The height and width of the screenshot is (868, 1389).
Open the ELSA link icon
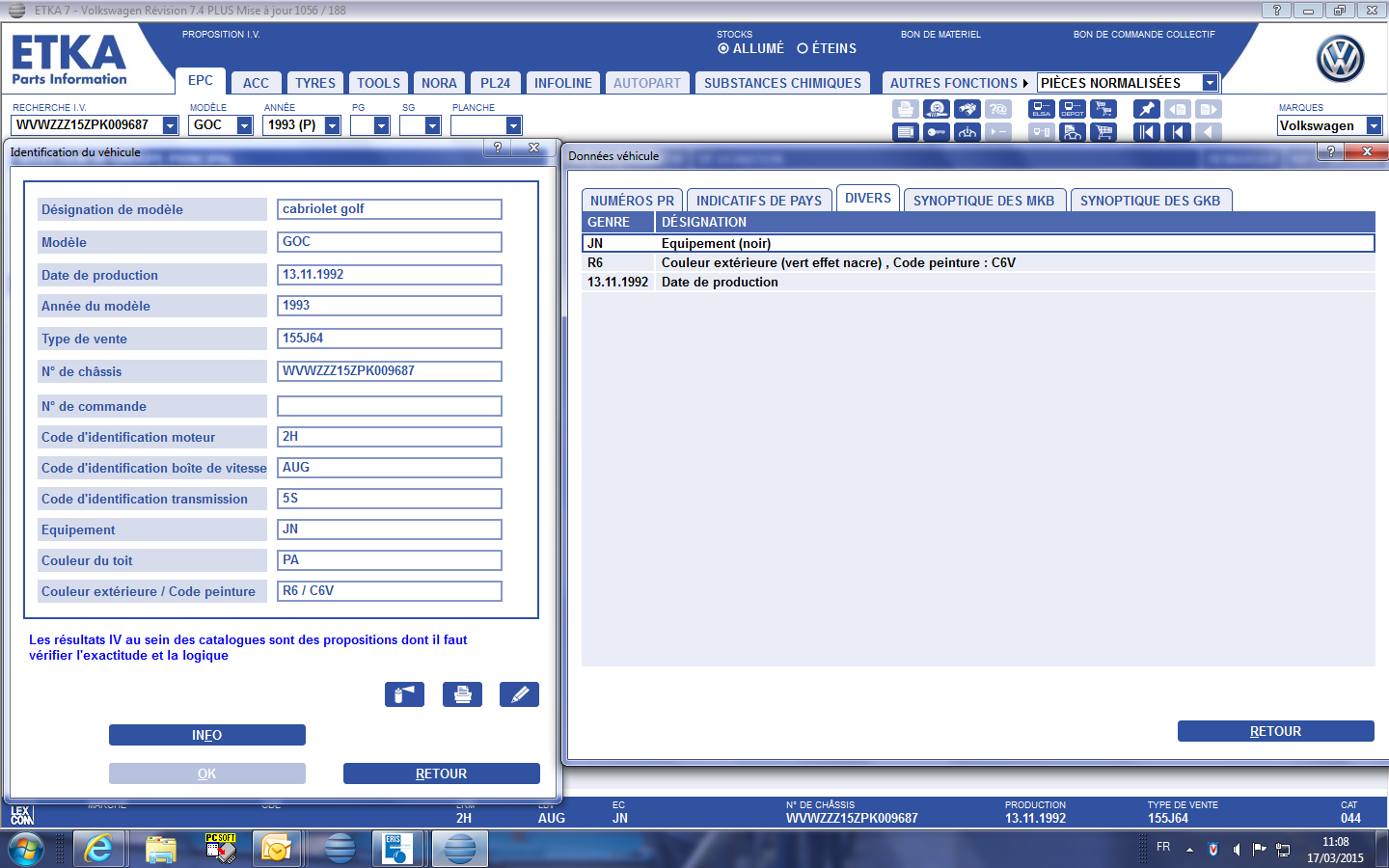point(1042,109)
